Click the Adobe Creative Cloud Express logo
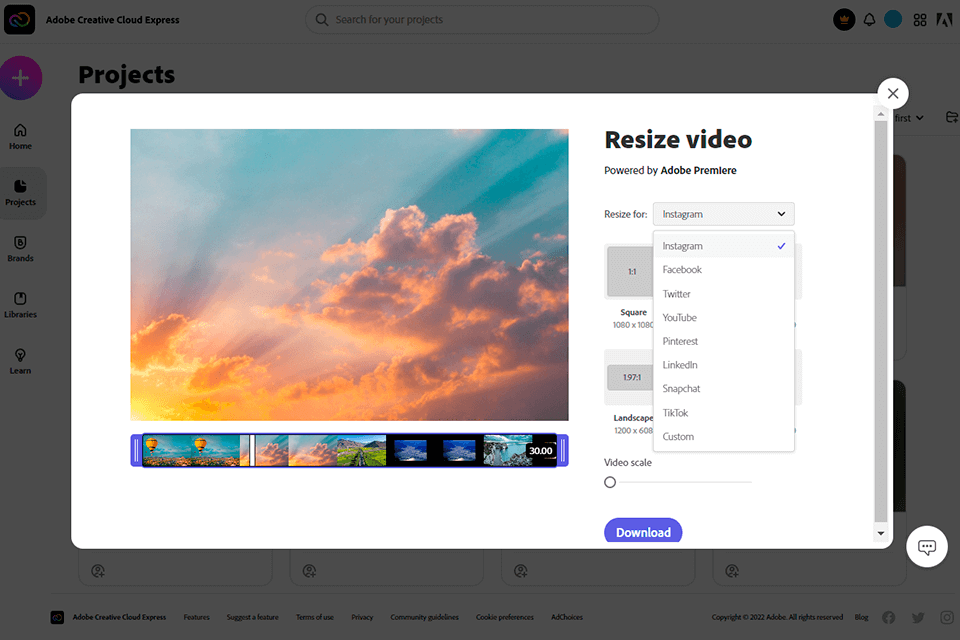This screenshot has width=960, height=640. coord(20,20)
